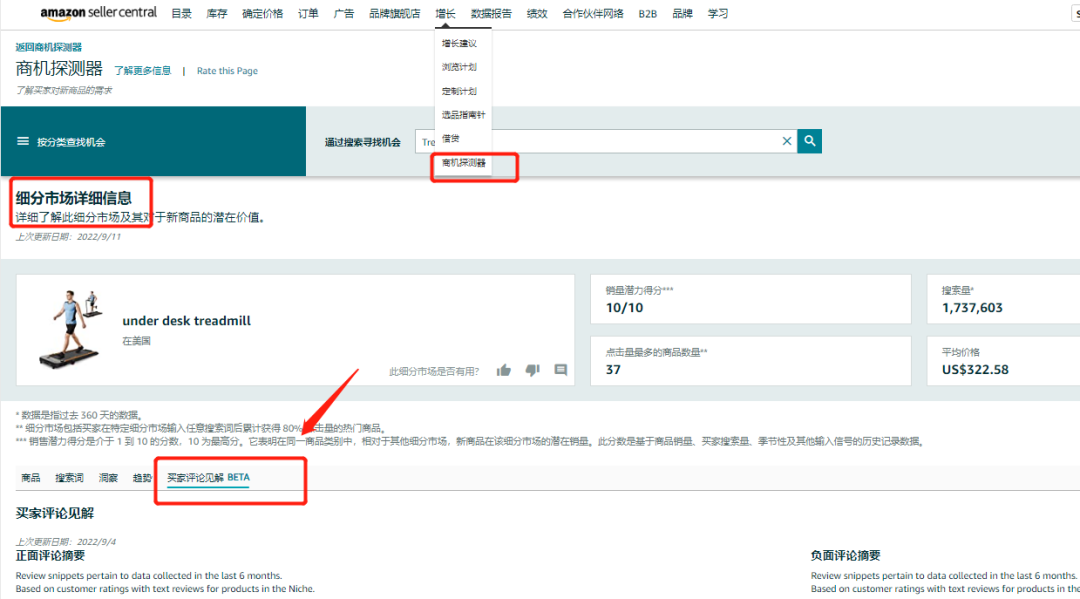Viewport: 1080px width, 599px height.
Task: Click the magnifying glass search icon
Action: 809,141
